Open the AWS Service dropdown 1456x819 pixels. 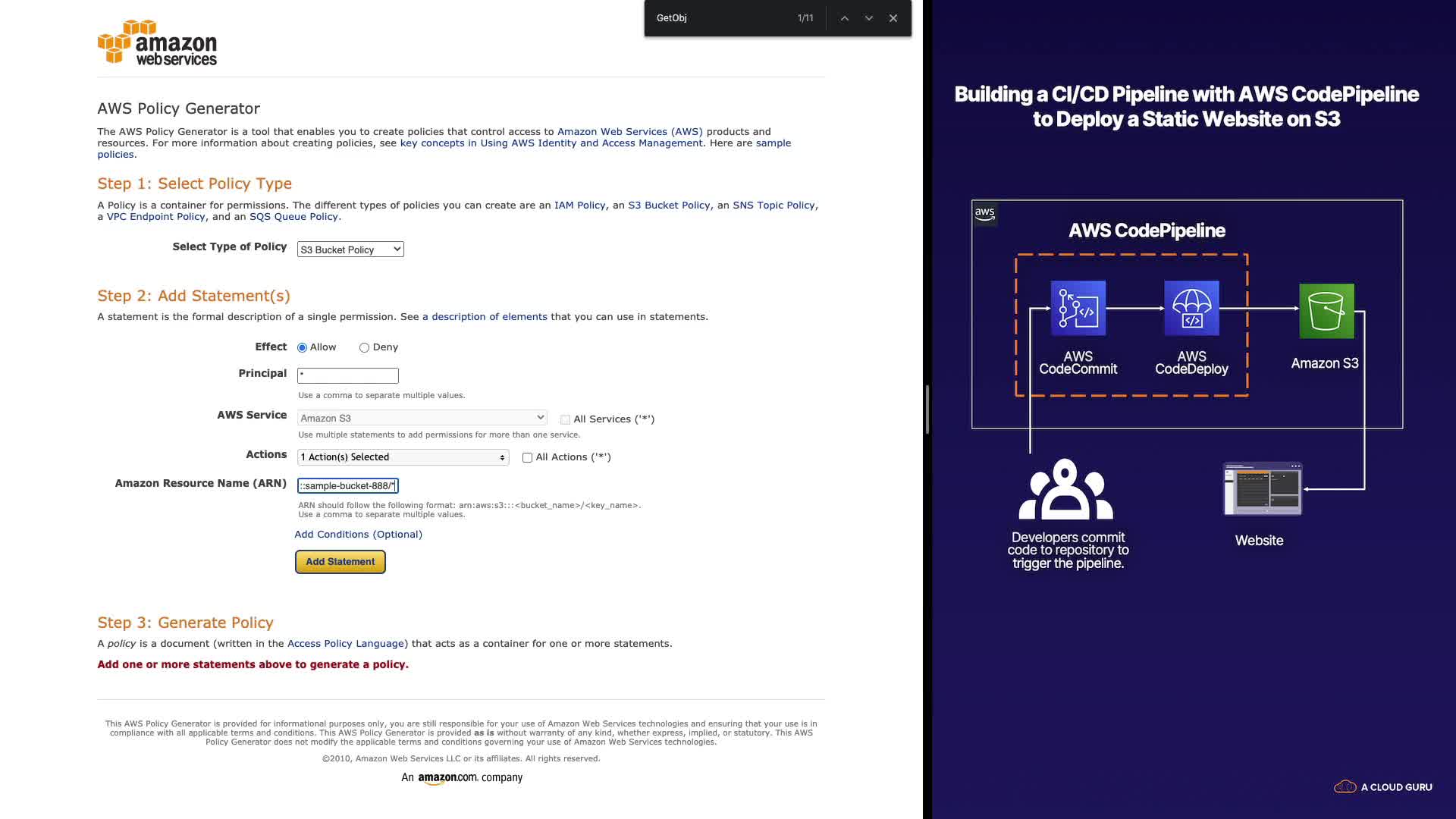click(x=422, y=418)
